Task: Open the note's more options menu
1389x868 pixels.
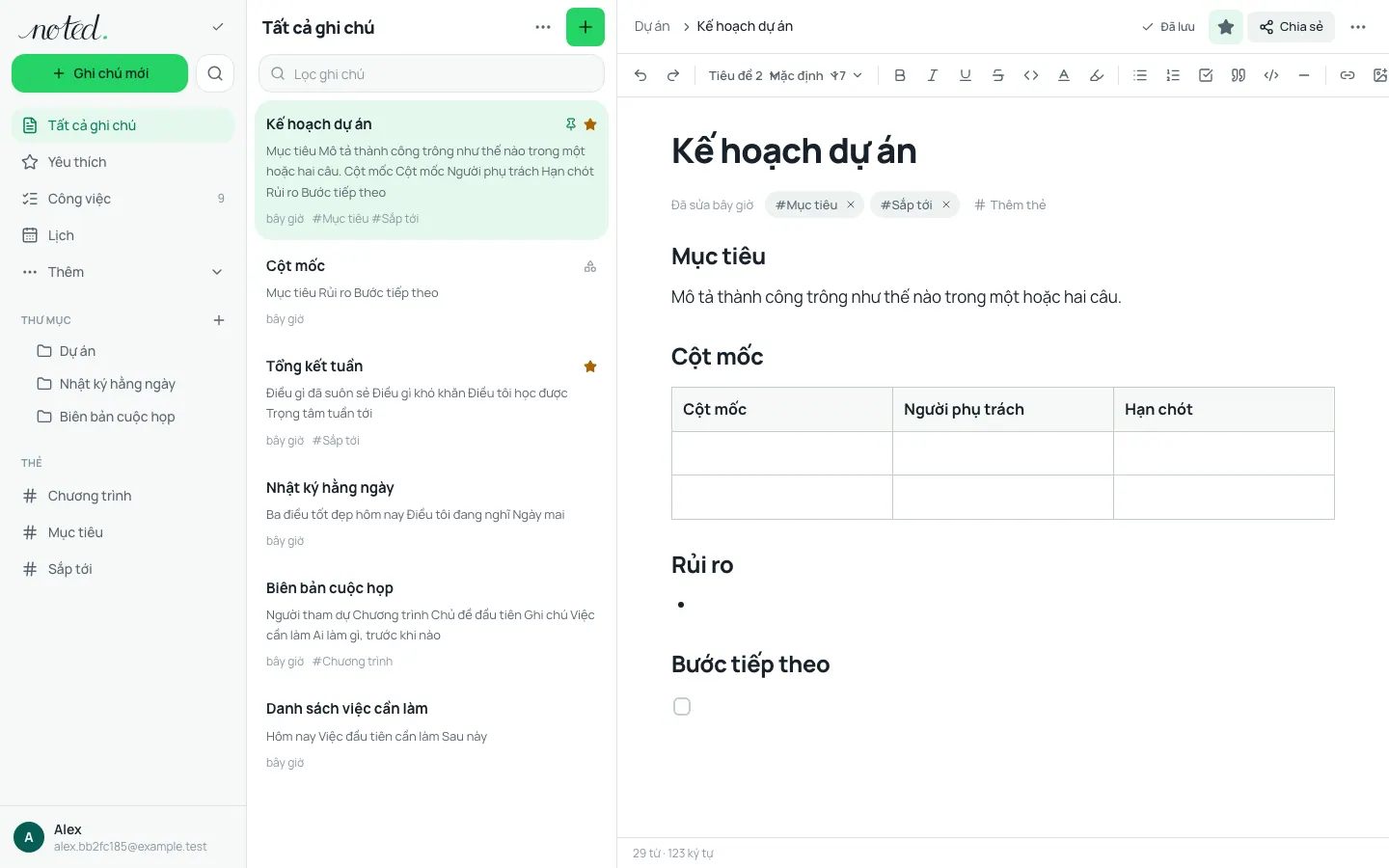Action: (x=1358, y=27)
